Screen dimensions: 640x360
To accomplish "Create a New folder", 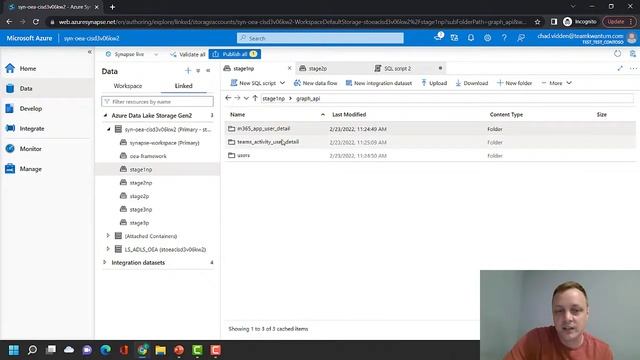I will tap(514, 83).
